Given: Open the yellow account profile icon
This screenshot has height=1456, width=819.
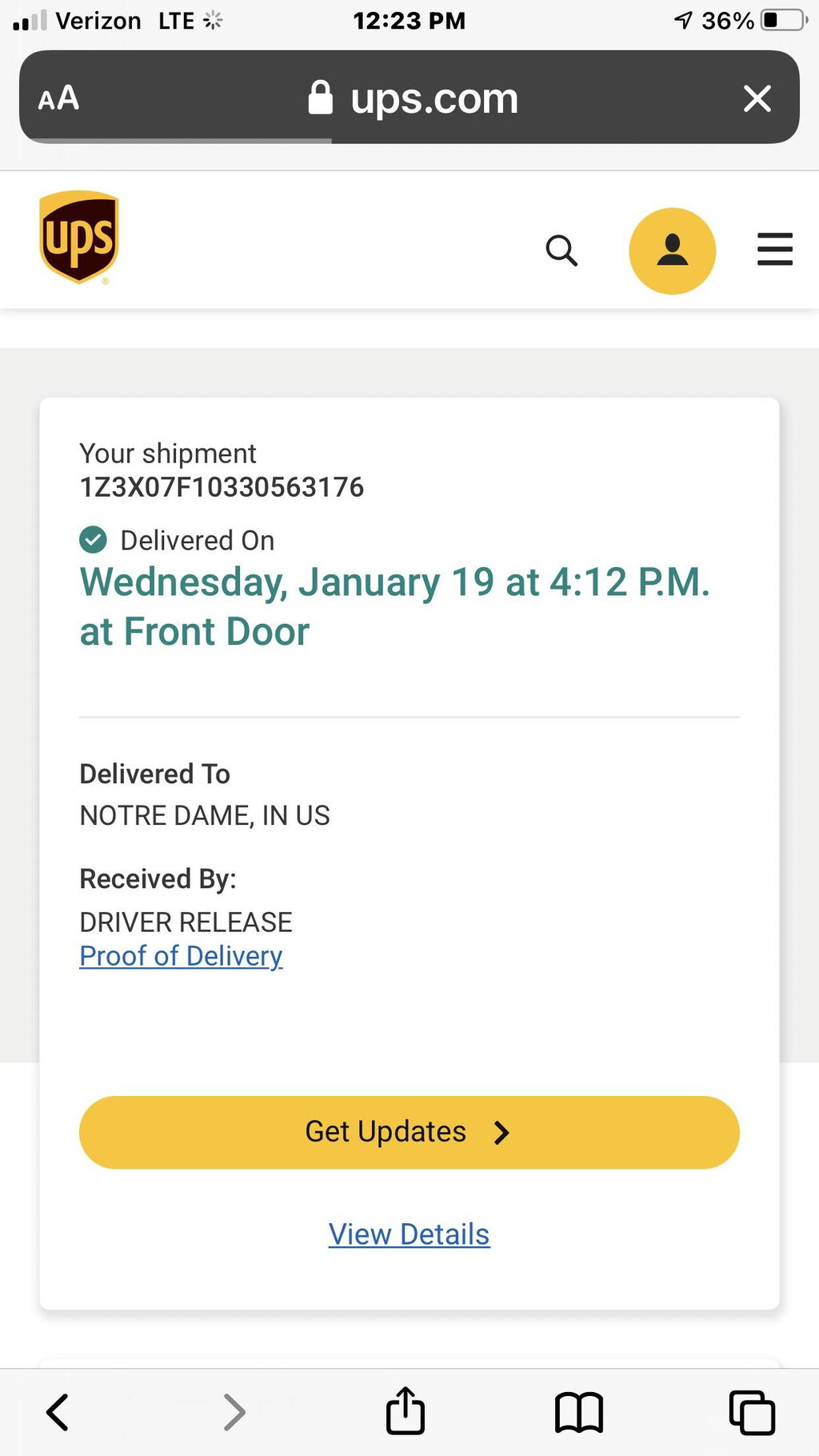Looking at the screenshot, I should pos(672,250).
